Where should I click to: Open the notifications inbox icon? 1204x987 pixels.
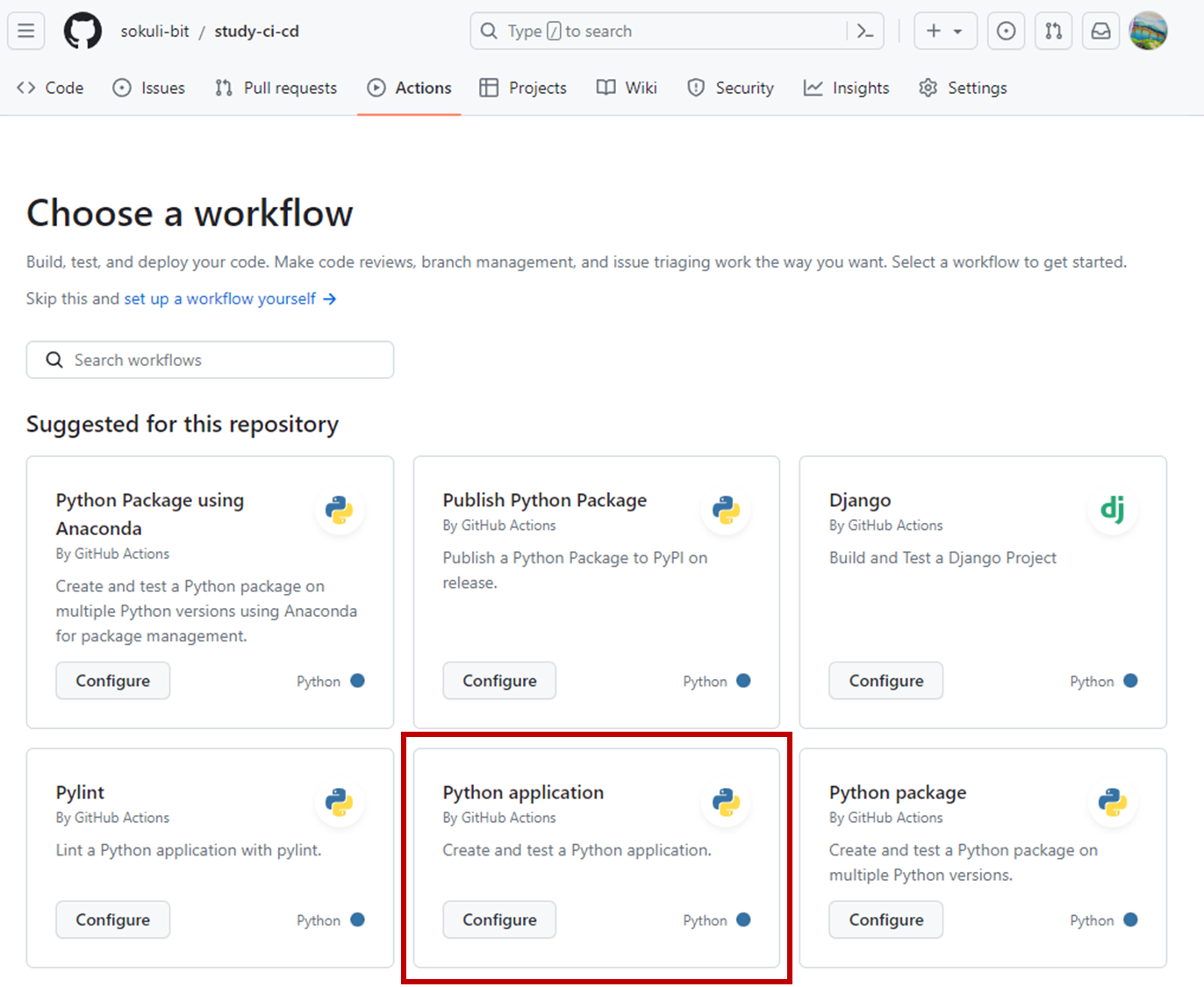tap(1100, 31)
